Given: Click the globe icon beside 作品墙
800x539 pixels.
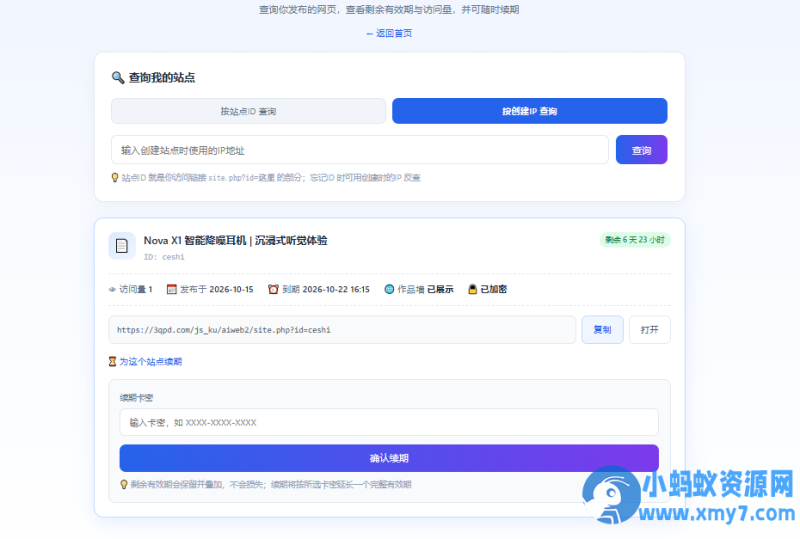Looking at the screenshot, I should (x=389, y=289).
